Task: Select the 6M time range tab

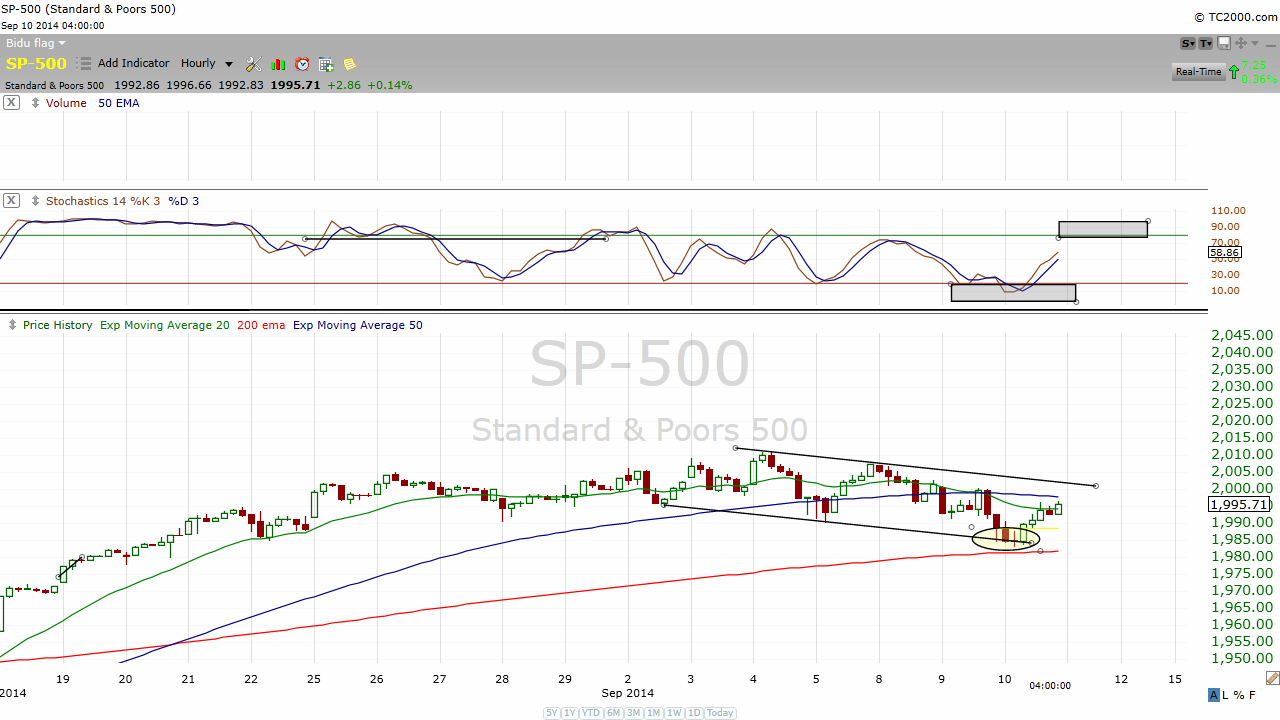Action: click(614, 713)
